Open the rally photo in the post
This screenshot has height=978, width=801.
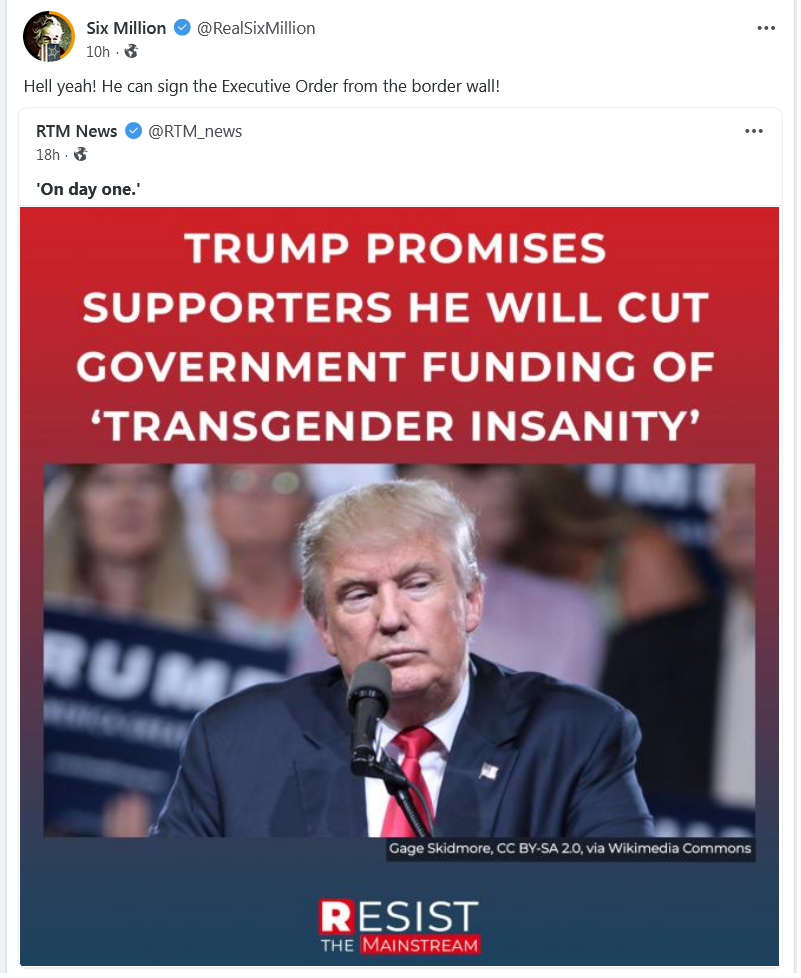click(x=399, y=651)
